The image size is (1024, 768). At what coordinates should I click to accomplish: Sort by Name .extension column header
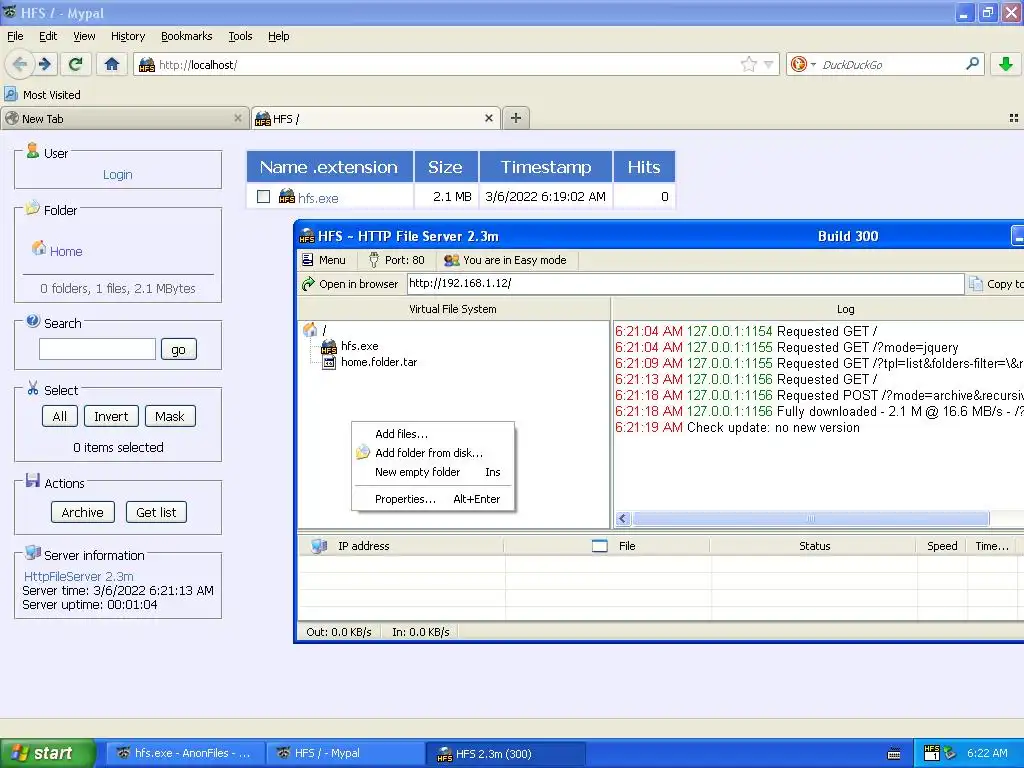[x=329, y=167]
